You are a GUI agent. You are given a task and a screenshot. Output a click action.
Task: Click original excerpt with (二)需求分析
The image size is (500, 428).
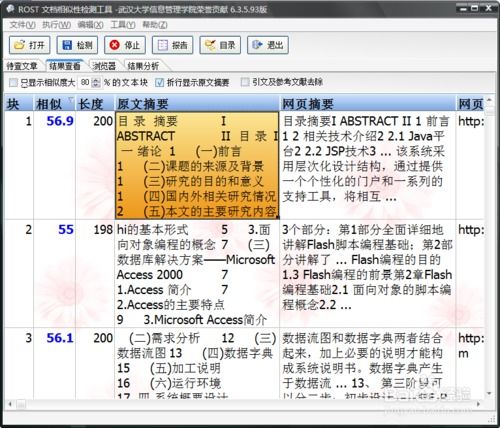197,364
